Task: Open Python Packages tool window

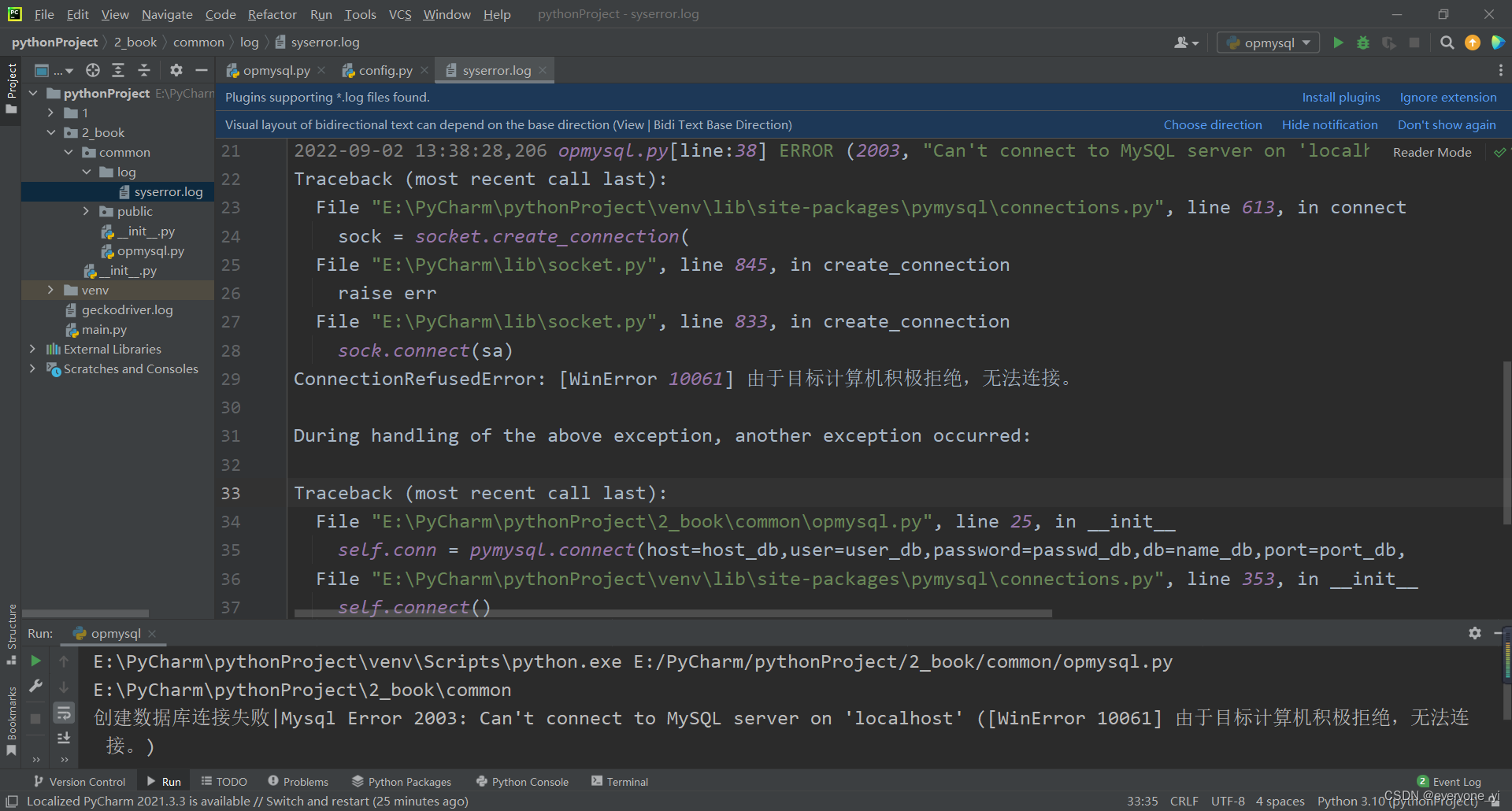Action: (402, 781)
